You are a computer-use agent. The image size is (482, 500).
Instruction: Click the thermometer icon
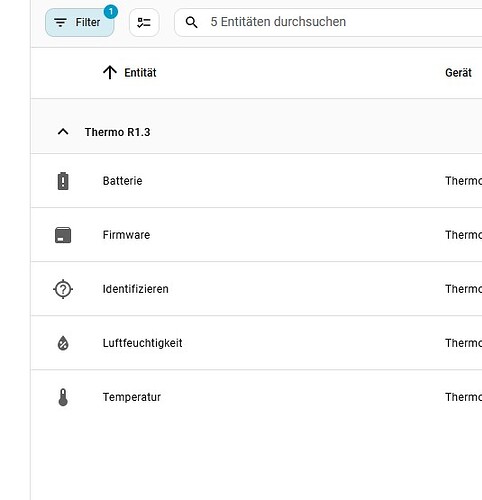point(63,397)
